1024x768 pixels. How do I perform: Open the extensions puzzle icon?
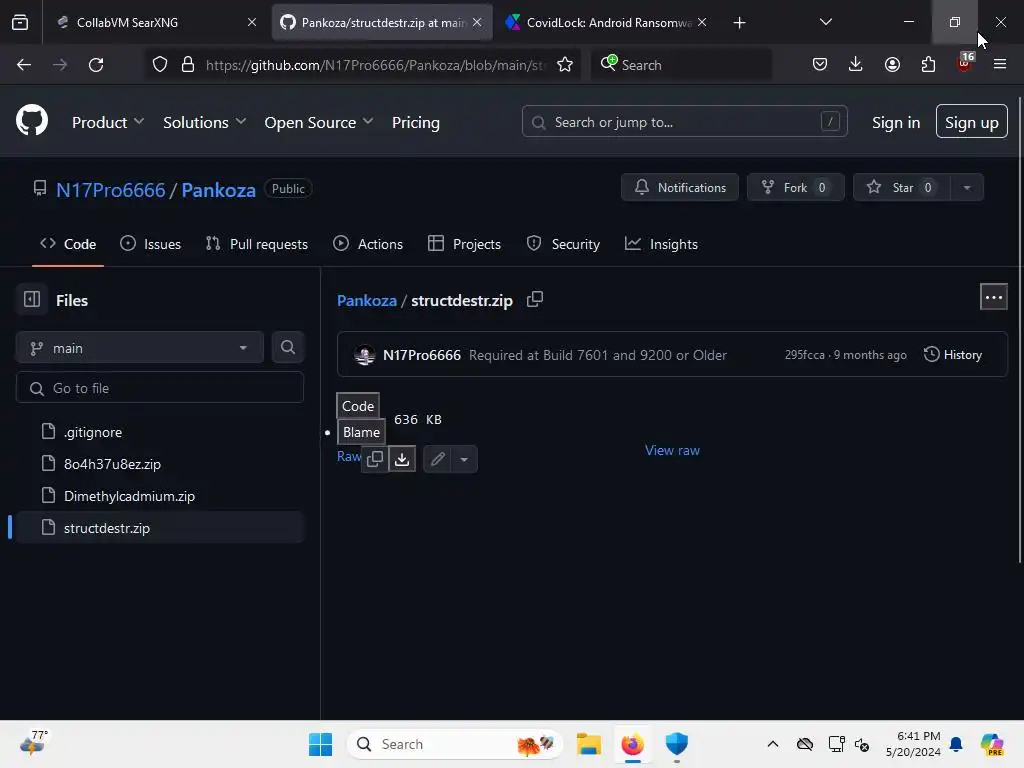click(928, 65)
